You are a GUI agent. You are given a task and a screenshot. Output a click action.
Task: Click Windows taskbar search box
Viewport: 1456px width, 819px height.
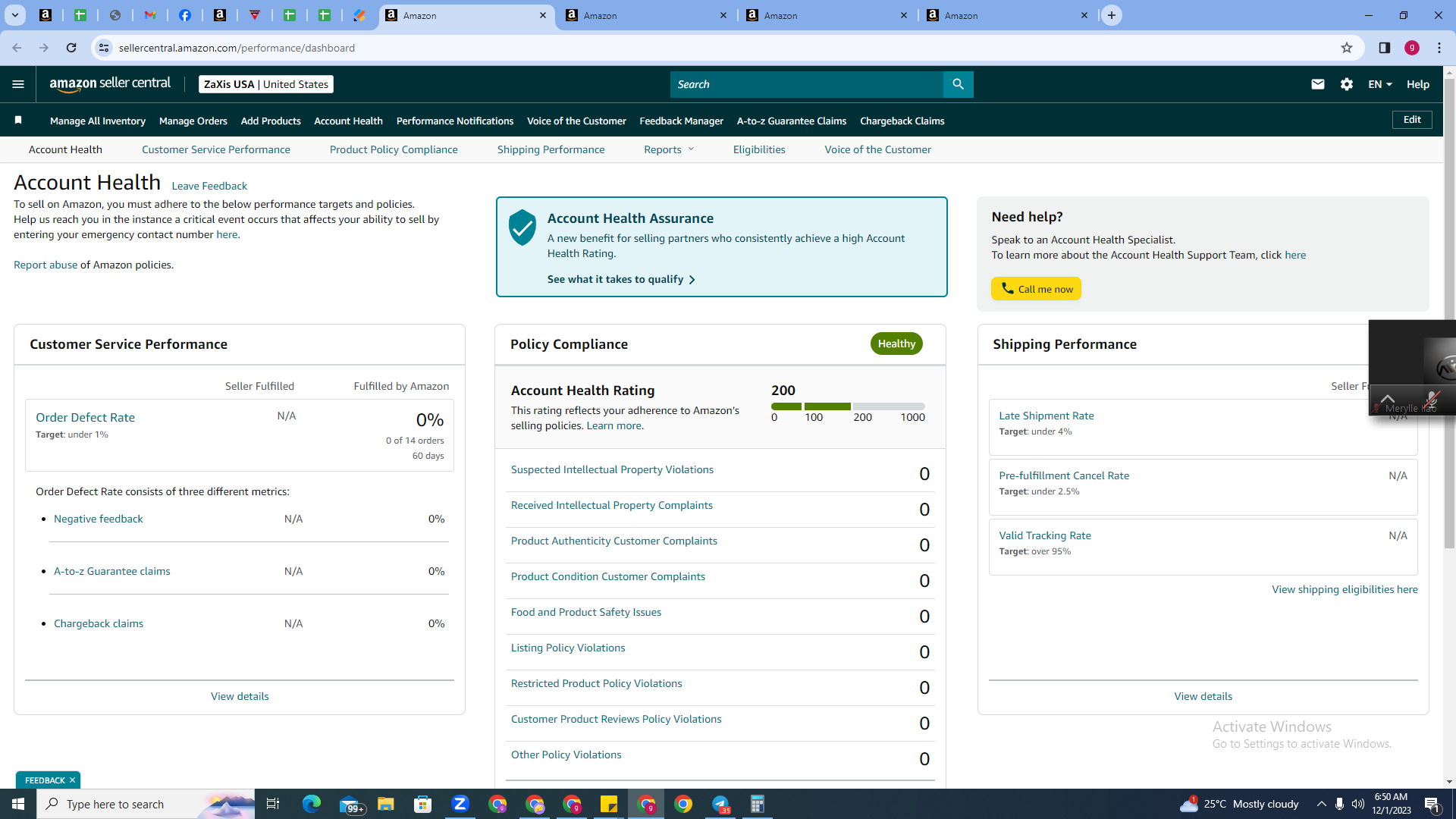pos(146,804)
